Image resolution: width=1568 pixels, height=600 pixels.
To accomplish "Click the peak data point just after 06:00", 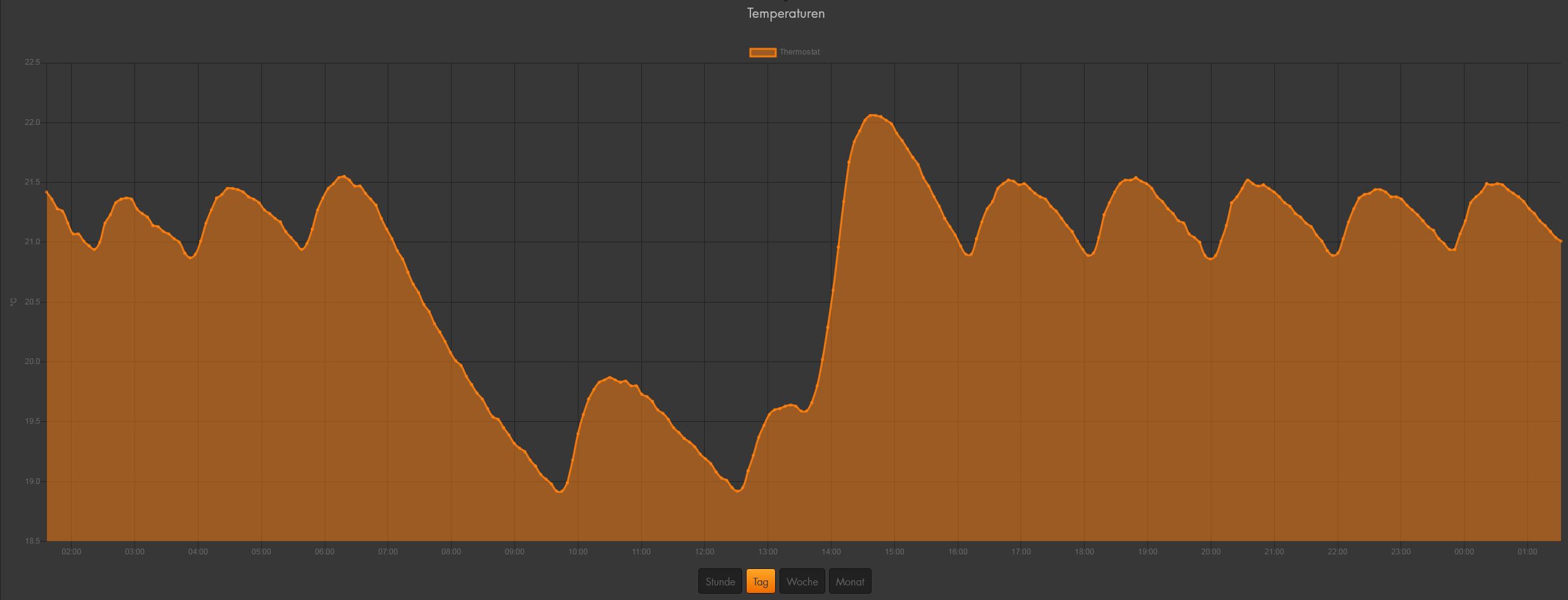I will (x=344, y=176).
